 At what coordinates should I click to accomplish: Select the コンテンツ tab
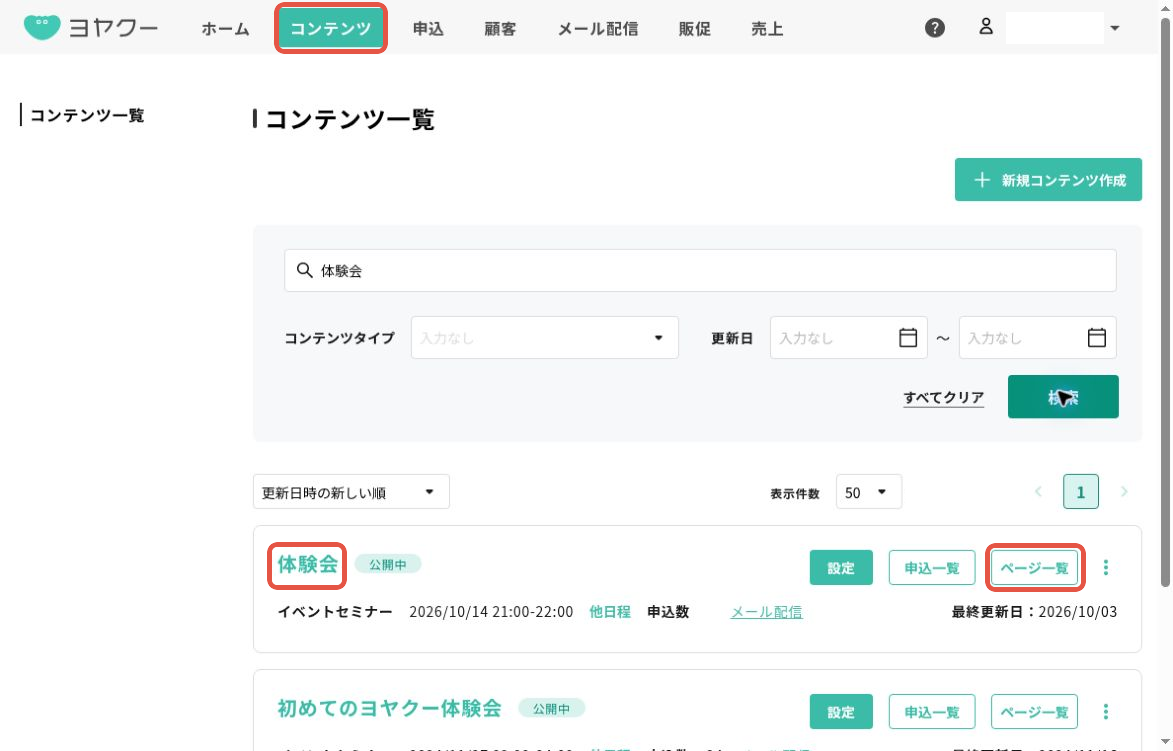point(331,28)
